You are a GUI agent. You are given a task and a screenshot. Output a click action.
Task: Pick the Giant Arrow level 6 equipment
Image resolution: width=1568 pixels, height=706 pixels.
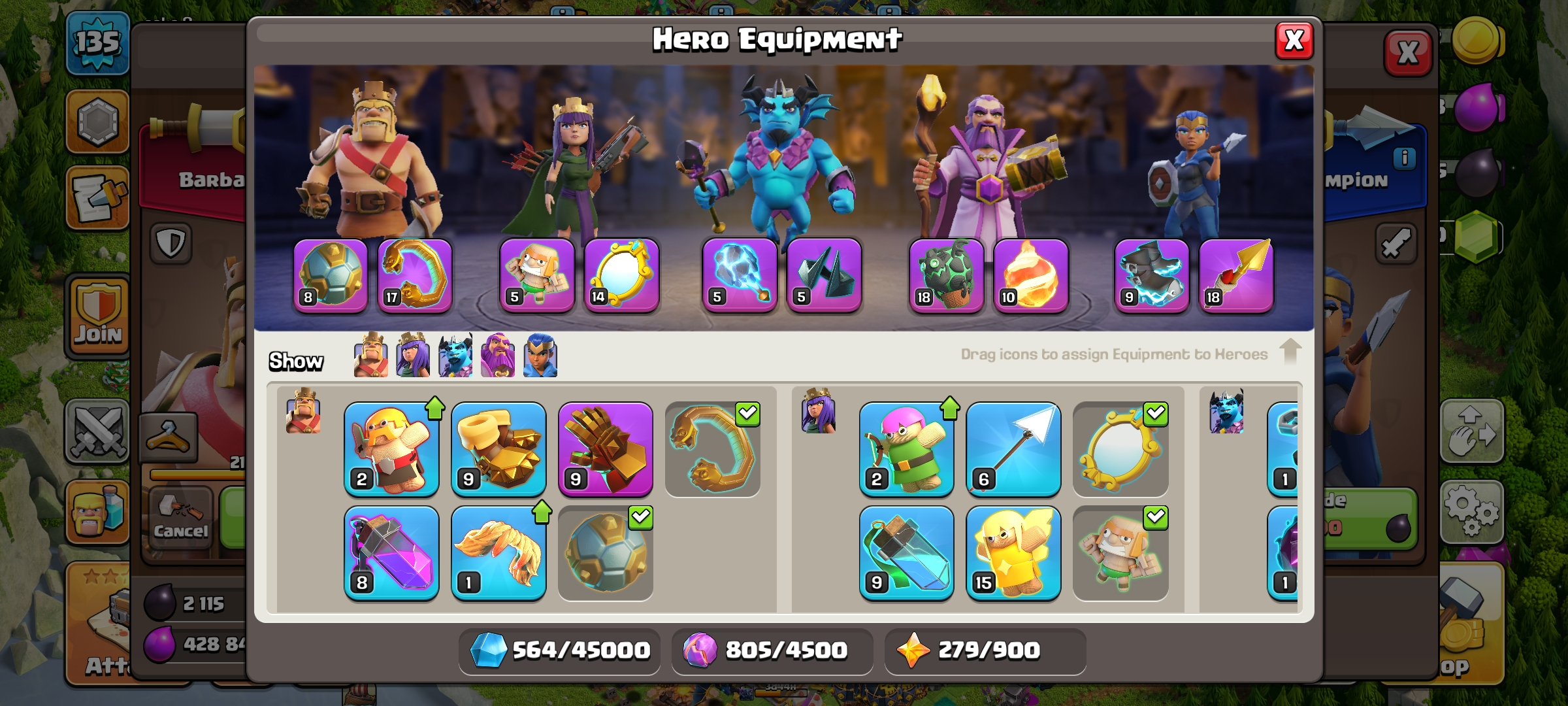(x=1013, y=449)
